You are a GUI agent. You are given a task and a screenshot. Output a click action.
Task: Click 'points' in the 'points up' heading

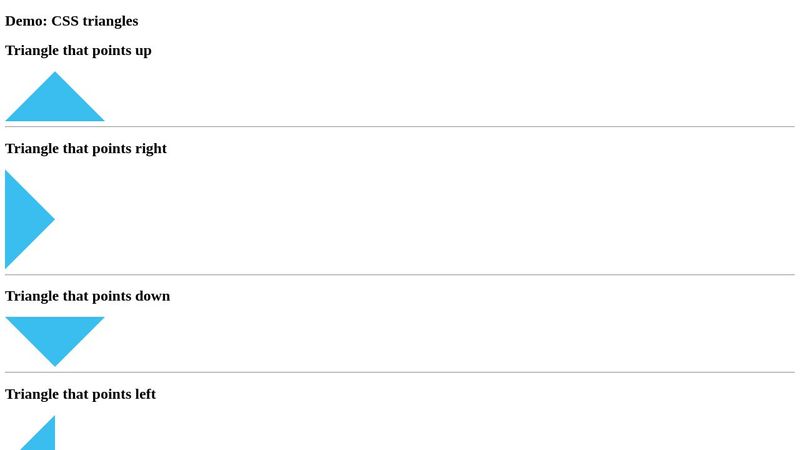tap(110, 51)
